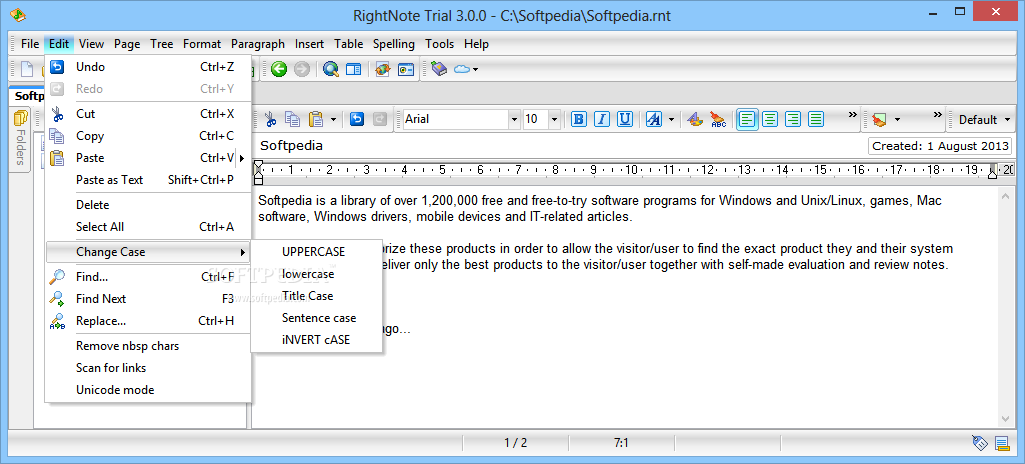The height and width of the screenshot is (464, 1025).
Task: Choose Find... from the Edit menu
Action: coord(148,277)
